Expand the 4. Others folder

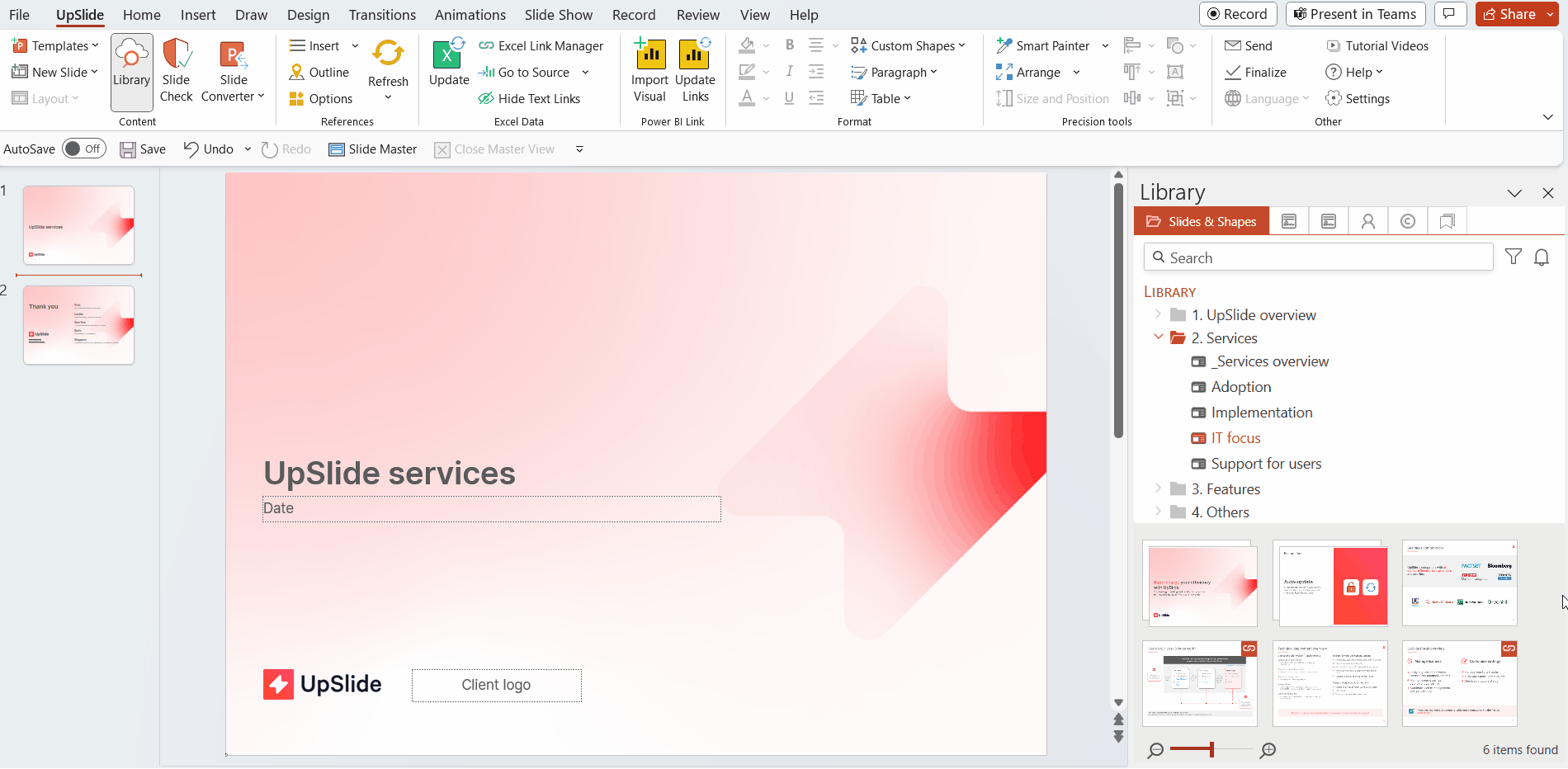[1158, 512]
